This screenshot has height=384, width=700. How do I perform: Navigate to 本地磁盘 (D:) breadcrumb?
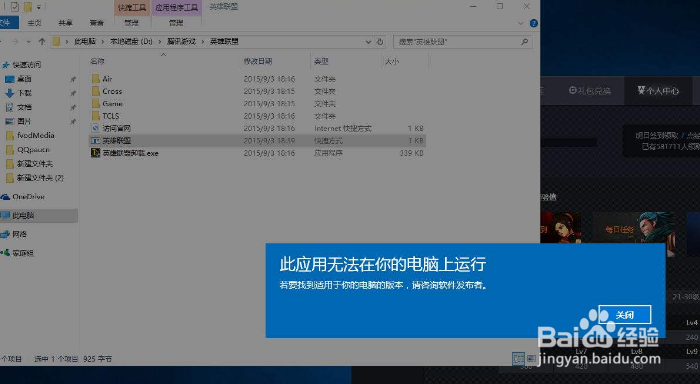point(131,42)
